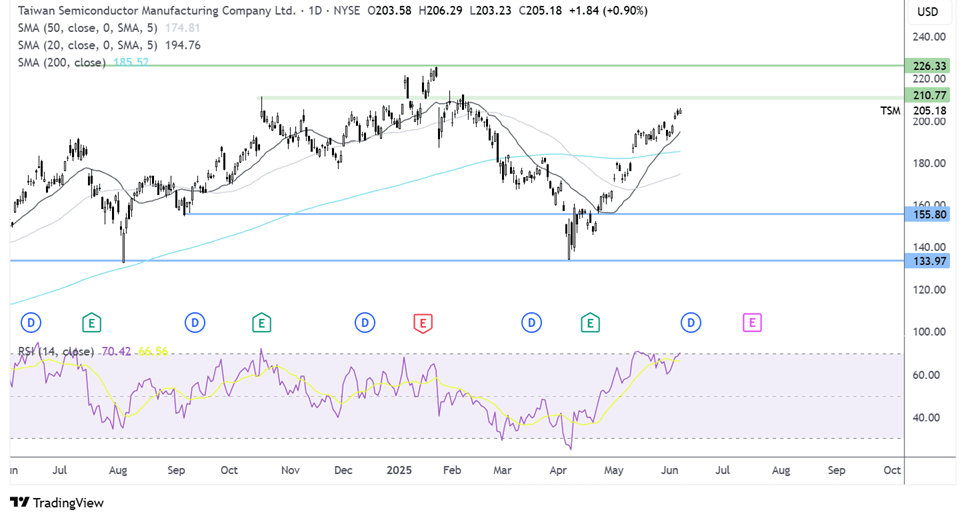The width and height of the screenshot is (966, 520).
Task: Click the H206.29 high value
Action: tap(440, 10)
